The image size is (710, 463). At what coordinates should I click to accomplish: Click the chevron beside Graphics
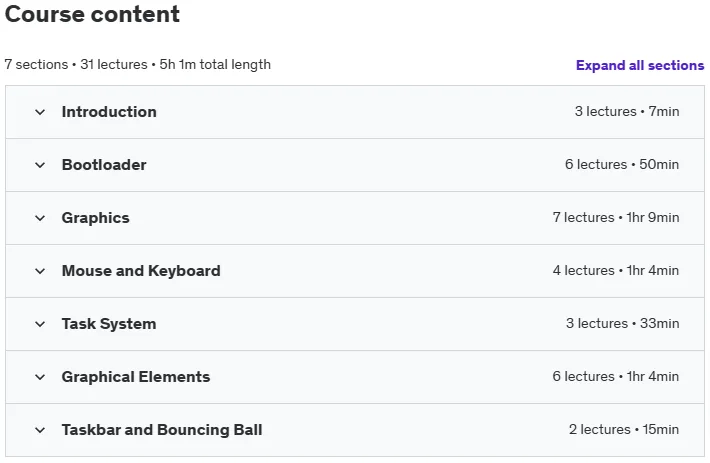pos(40,218)
